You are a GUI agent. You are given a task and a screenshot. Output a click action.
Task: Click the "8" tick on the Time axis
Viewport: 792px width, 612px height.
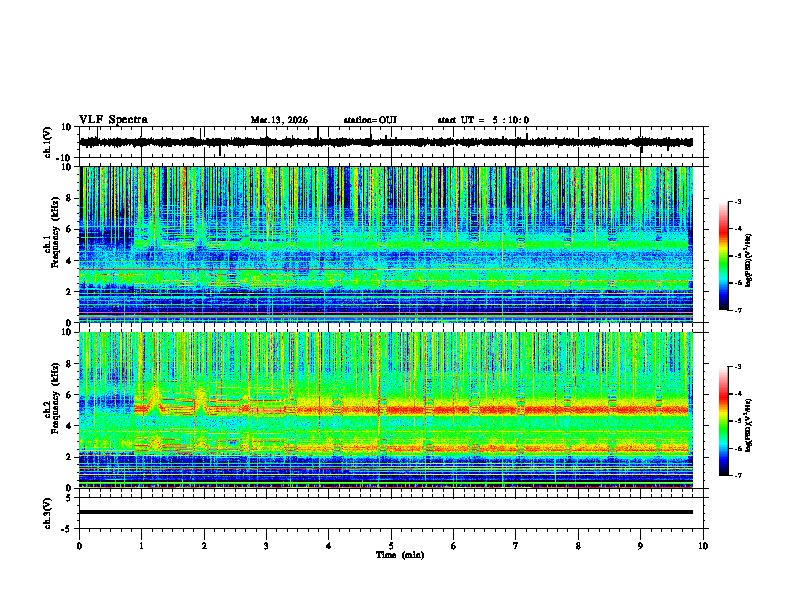click(x=578, y=546)
